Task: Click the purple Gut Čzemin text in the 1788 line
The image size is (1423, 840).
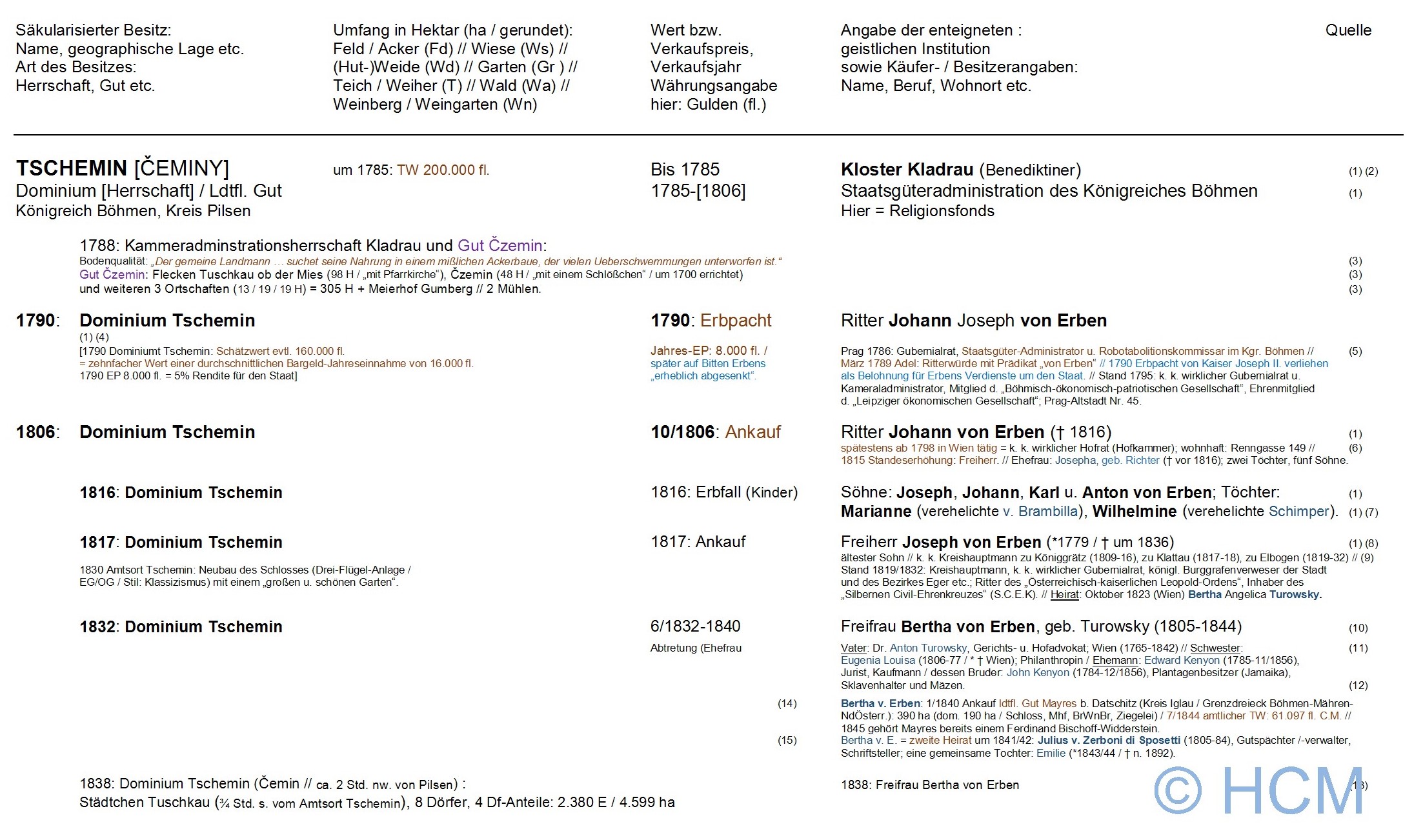Action: click(500, 245)
